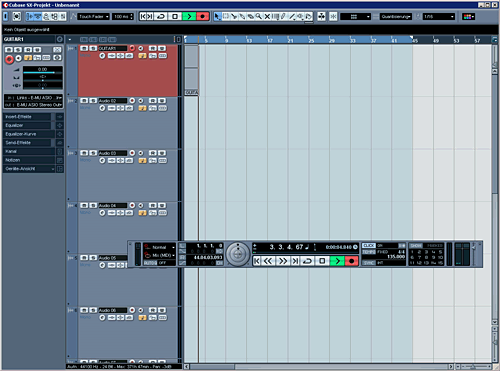Solo the GUITAR1 track

(x=93, y=48)
